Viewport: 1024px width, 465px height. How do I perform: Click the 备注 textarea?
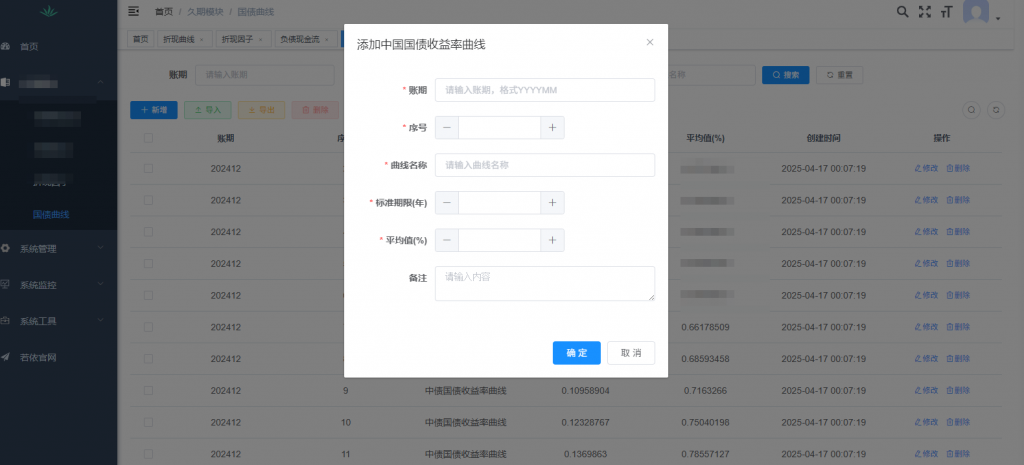[545, 283]
